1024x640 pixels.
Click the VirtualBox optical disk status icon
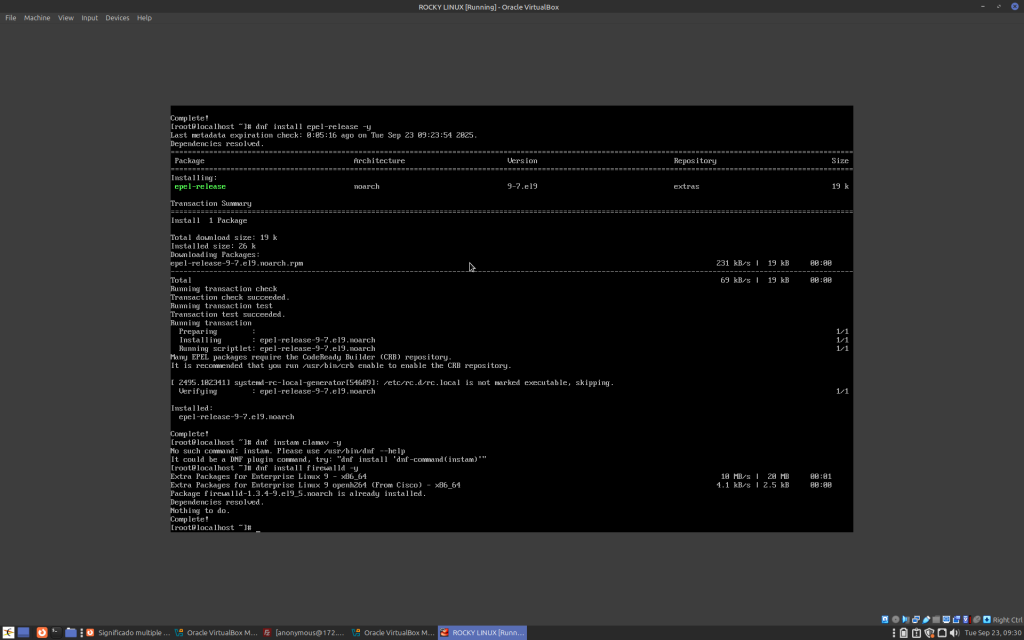(896, 620)
